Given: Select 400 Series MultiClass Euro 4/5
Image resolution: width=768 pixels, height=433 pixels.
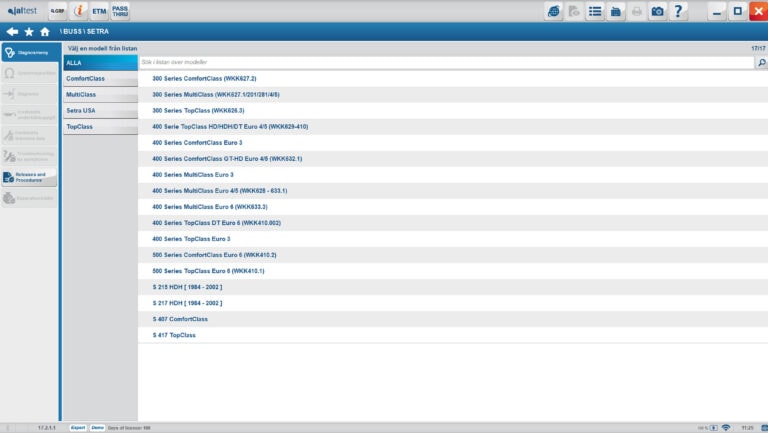Looking at the screenshot, I should pyautogui.click(x=453, y=191).
